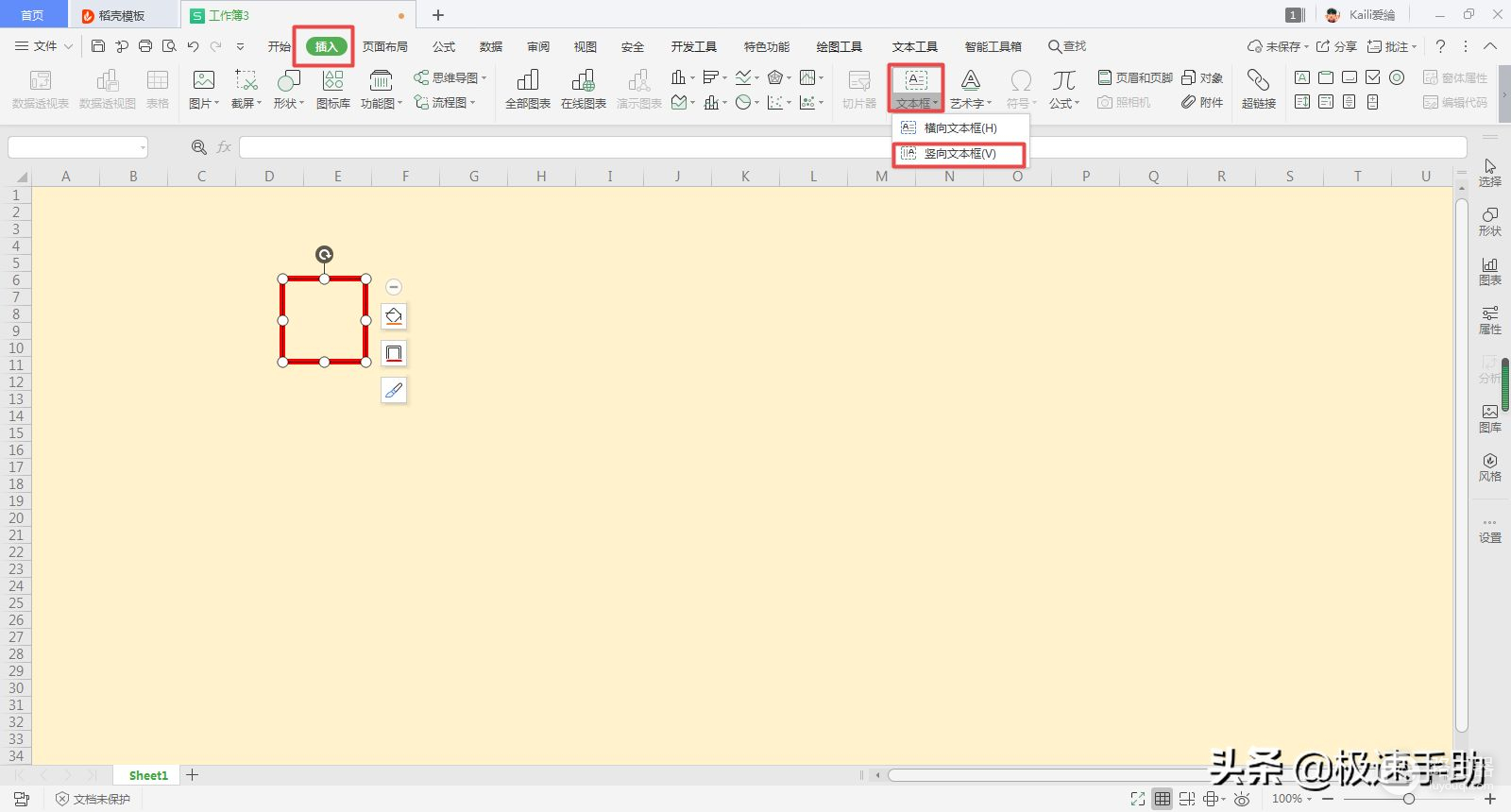Toggle page break preview view
The image size is (1511, 812).
1187,799
